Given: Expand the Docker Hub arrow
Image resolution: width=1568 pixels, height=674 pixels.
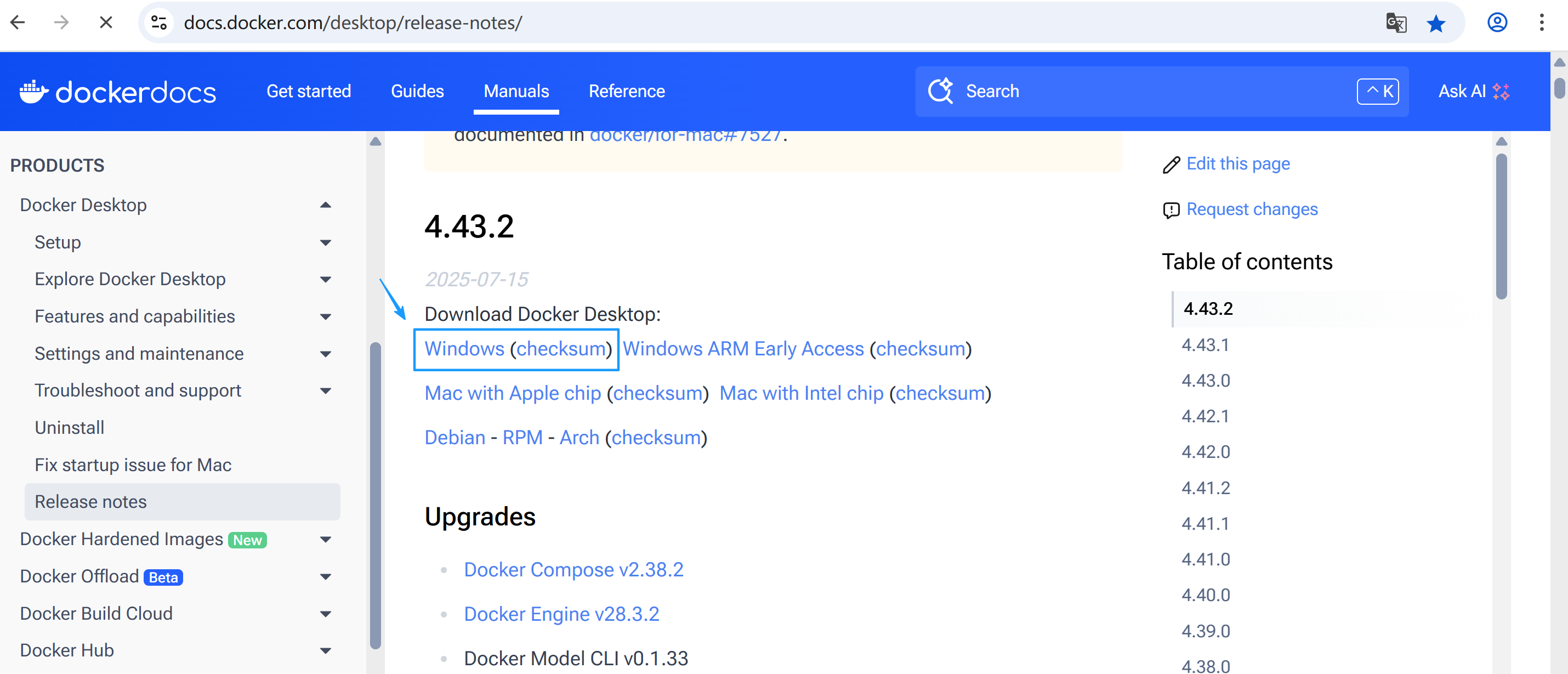Looking at the screenshot, I should 326,651.
